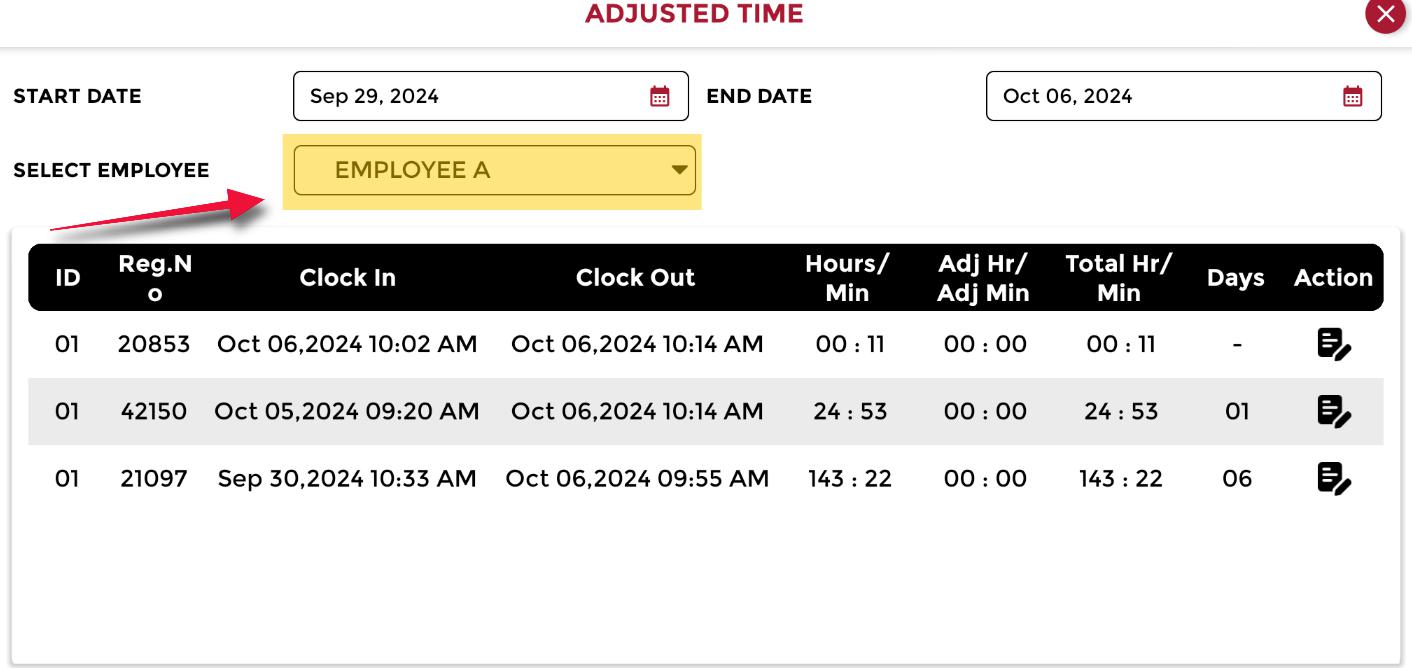1412x668 pixels.
Task: Click the SELECT EMPLOYEE label
Action: (x=112, y=170)
